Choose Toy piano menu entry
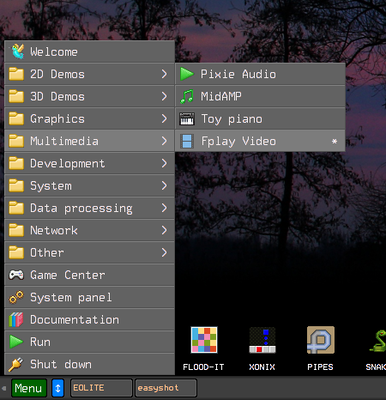 (x=260, y=119)
